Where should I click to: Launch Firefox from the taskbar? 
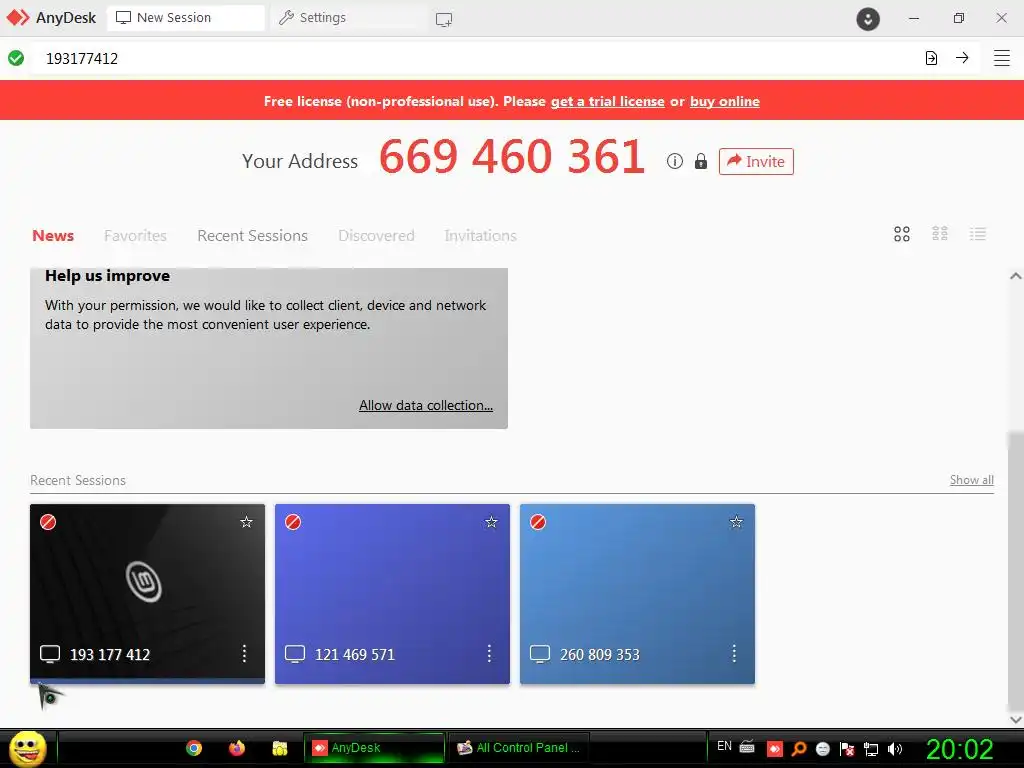pyautogui.click(x=236, y=748)
